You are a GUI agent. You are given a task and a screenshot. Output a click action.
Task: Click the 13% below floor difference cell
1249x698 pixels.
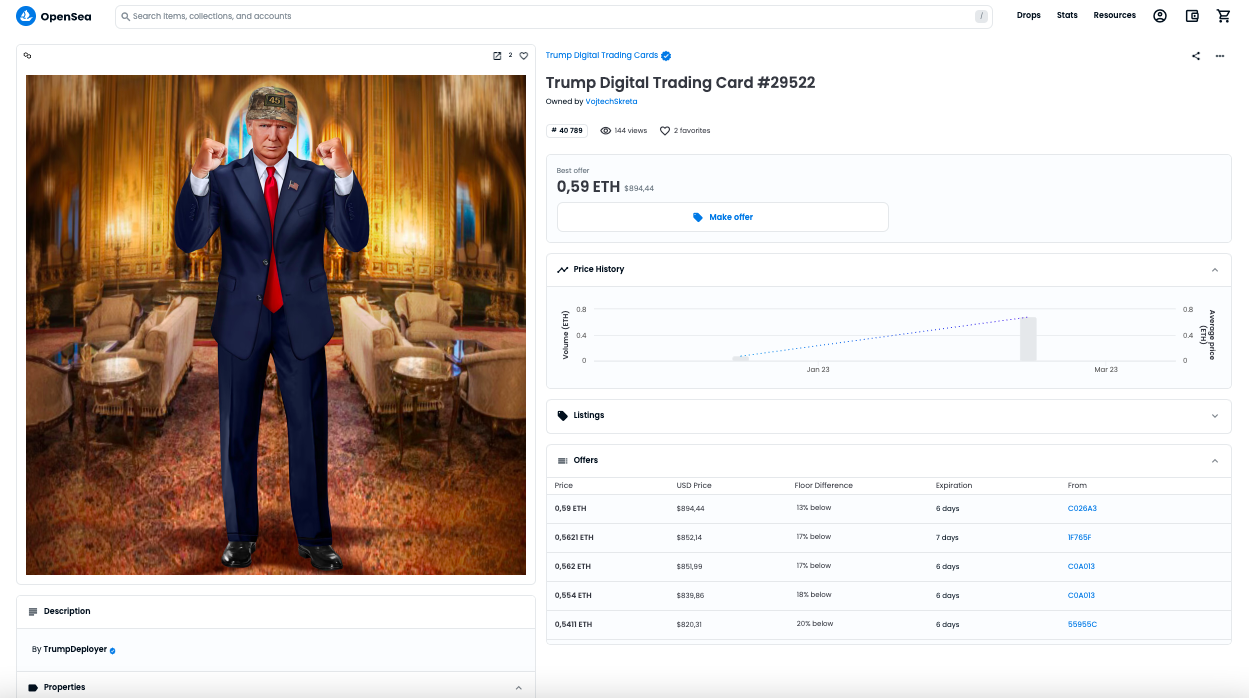click(814, 508)
